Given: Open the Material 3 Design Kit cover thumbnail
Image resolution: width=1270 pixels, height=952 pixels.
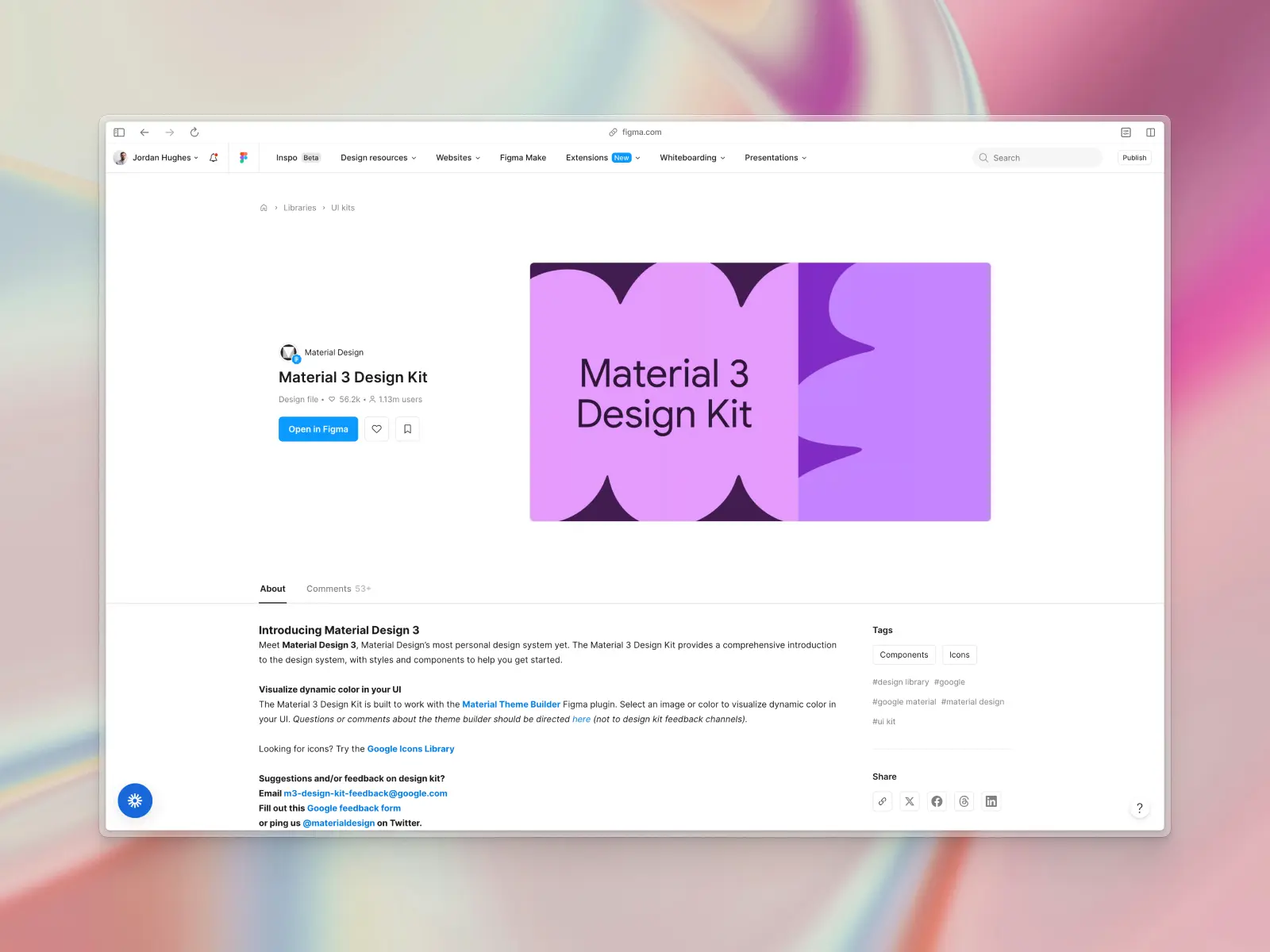Looking at the screenshot, I should tap(760, 392).
